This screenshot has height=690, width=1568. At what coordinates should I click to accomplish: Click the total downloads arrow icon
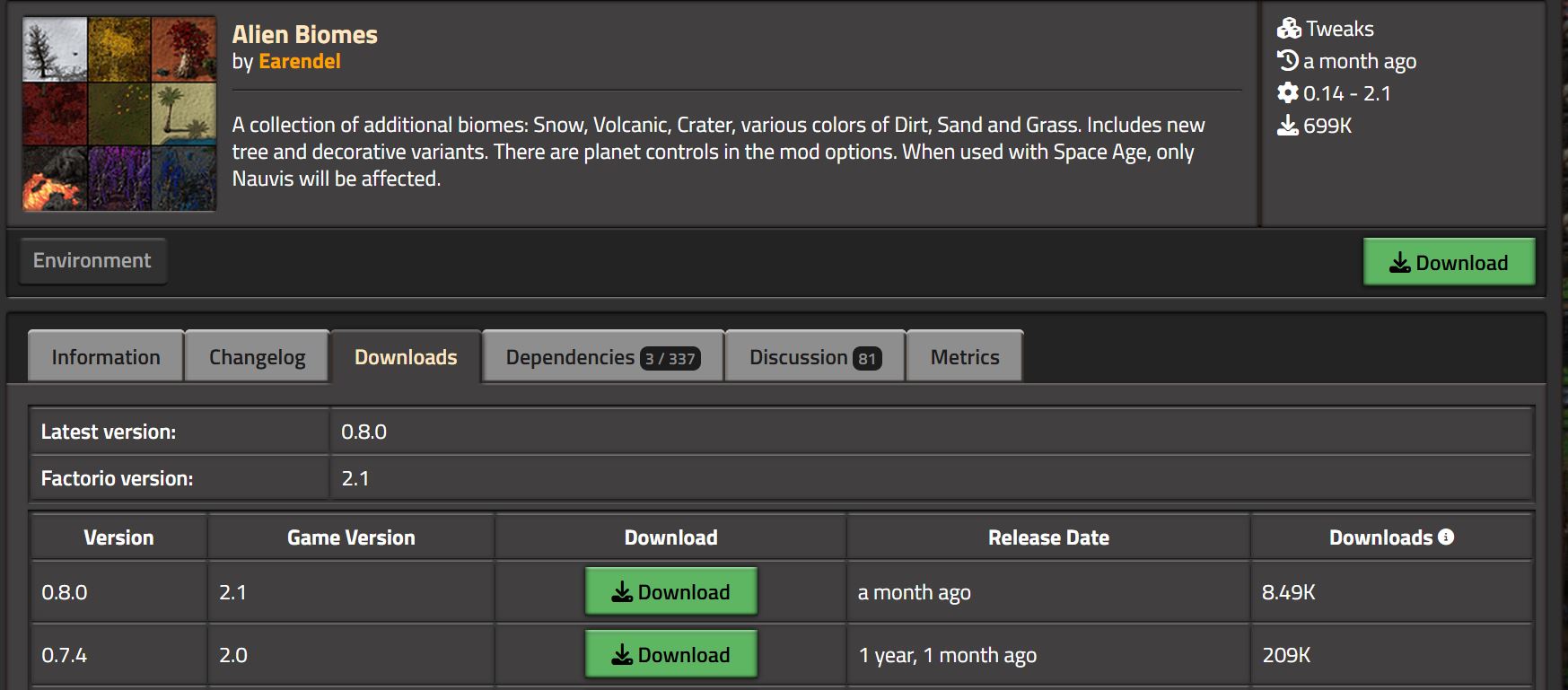1288,126
